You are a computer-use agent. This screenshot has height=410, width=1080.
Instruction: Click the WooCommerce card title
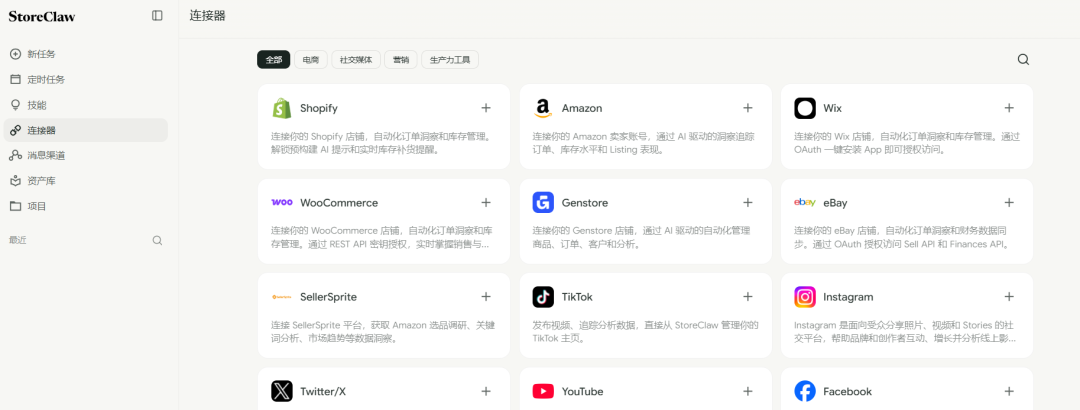tap(339, 203)
